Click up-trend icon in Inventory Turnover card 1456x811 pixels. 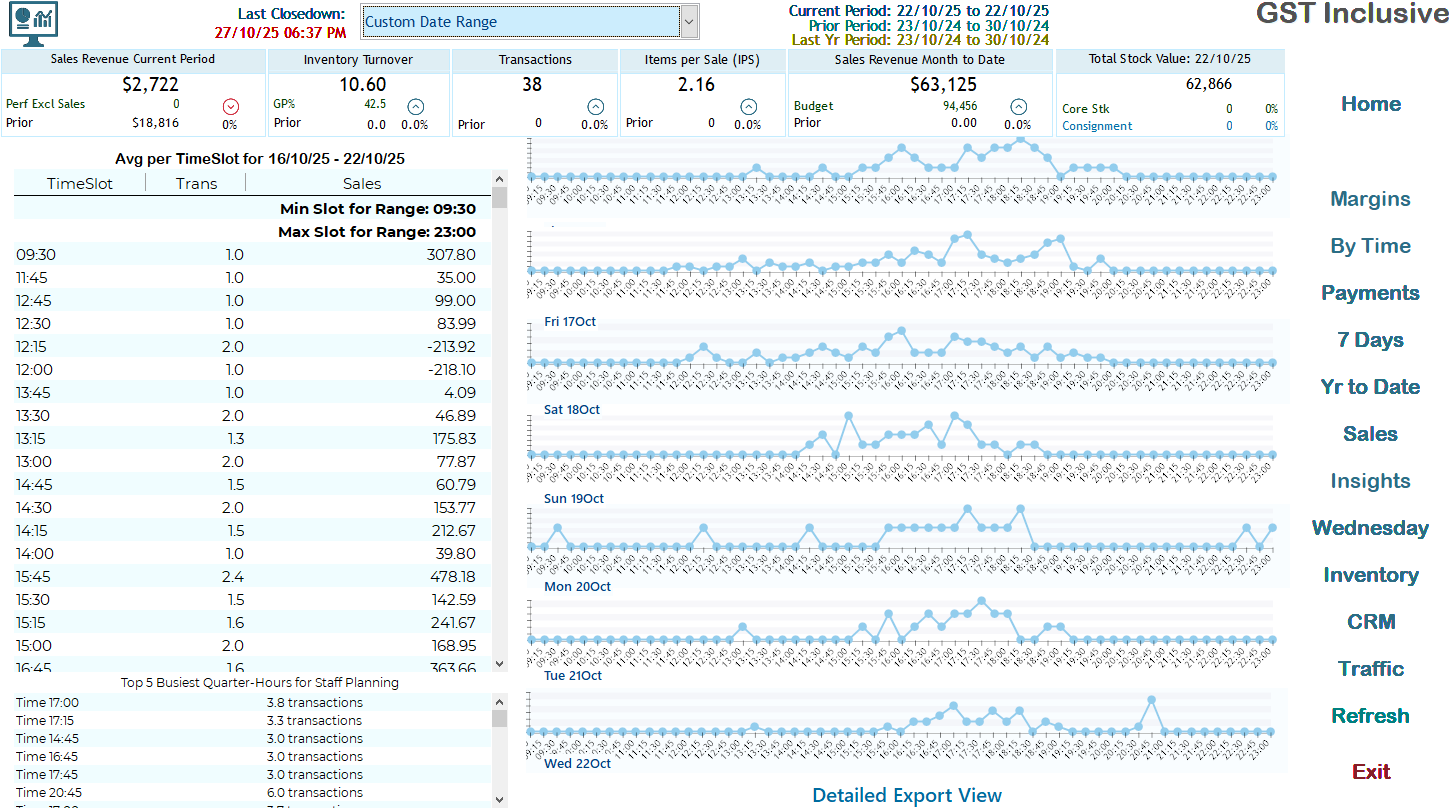(415, 106)
